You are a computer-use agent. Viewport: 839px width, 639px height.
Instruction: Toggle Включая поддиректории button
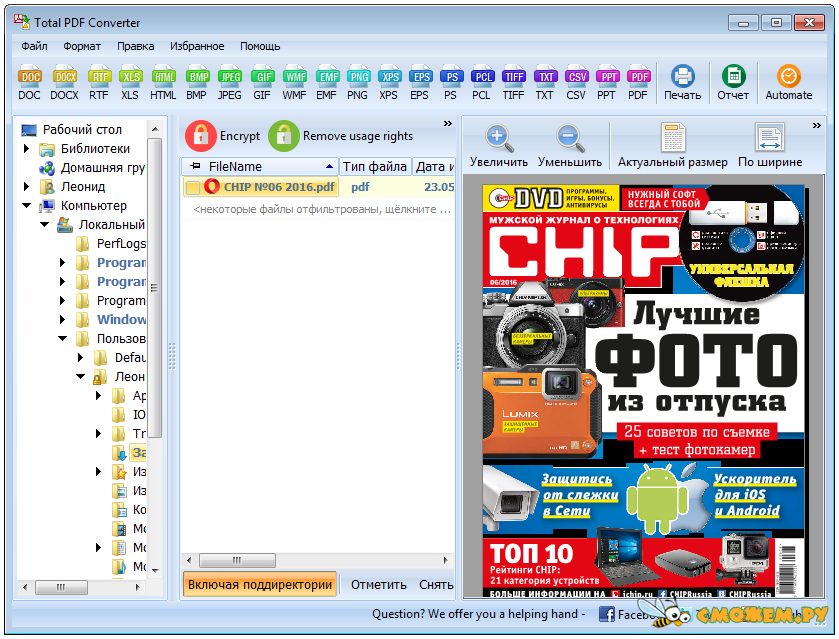[260, 584]
